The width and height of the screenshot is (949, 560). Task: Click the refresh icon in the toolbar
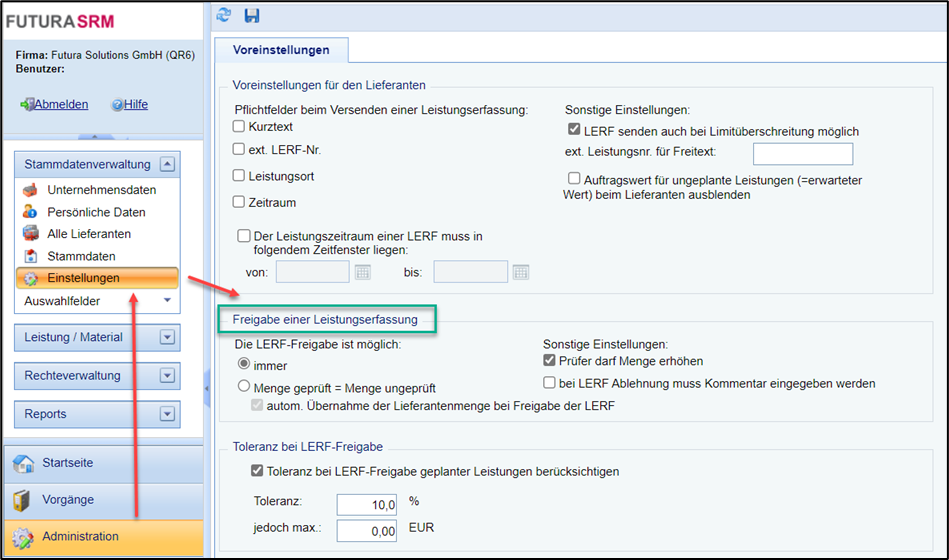(224, 15)
